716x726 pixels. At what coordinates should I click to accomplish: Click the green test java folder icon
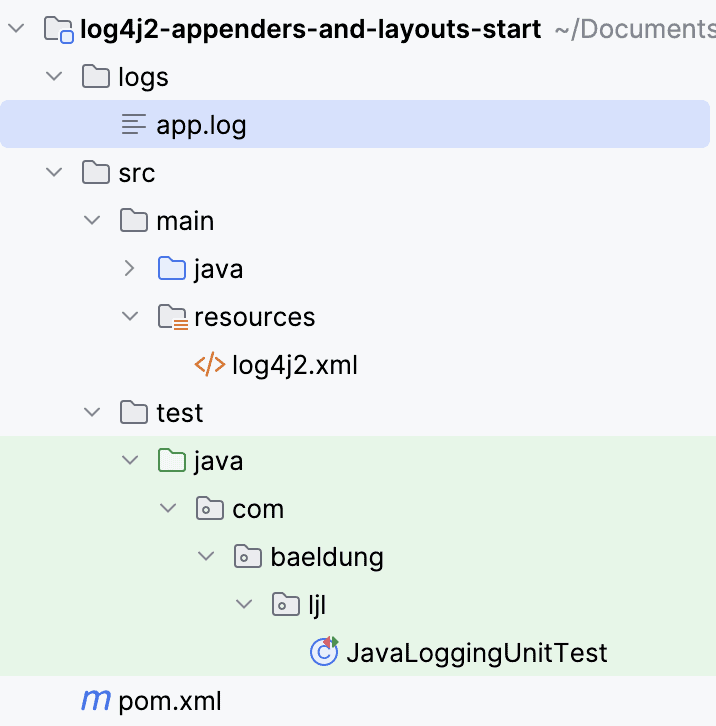[172, 461]
